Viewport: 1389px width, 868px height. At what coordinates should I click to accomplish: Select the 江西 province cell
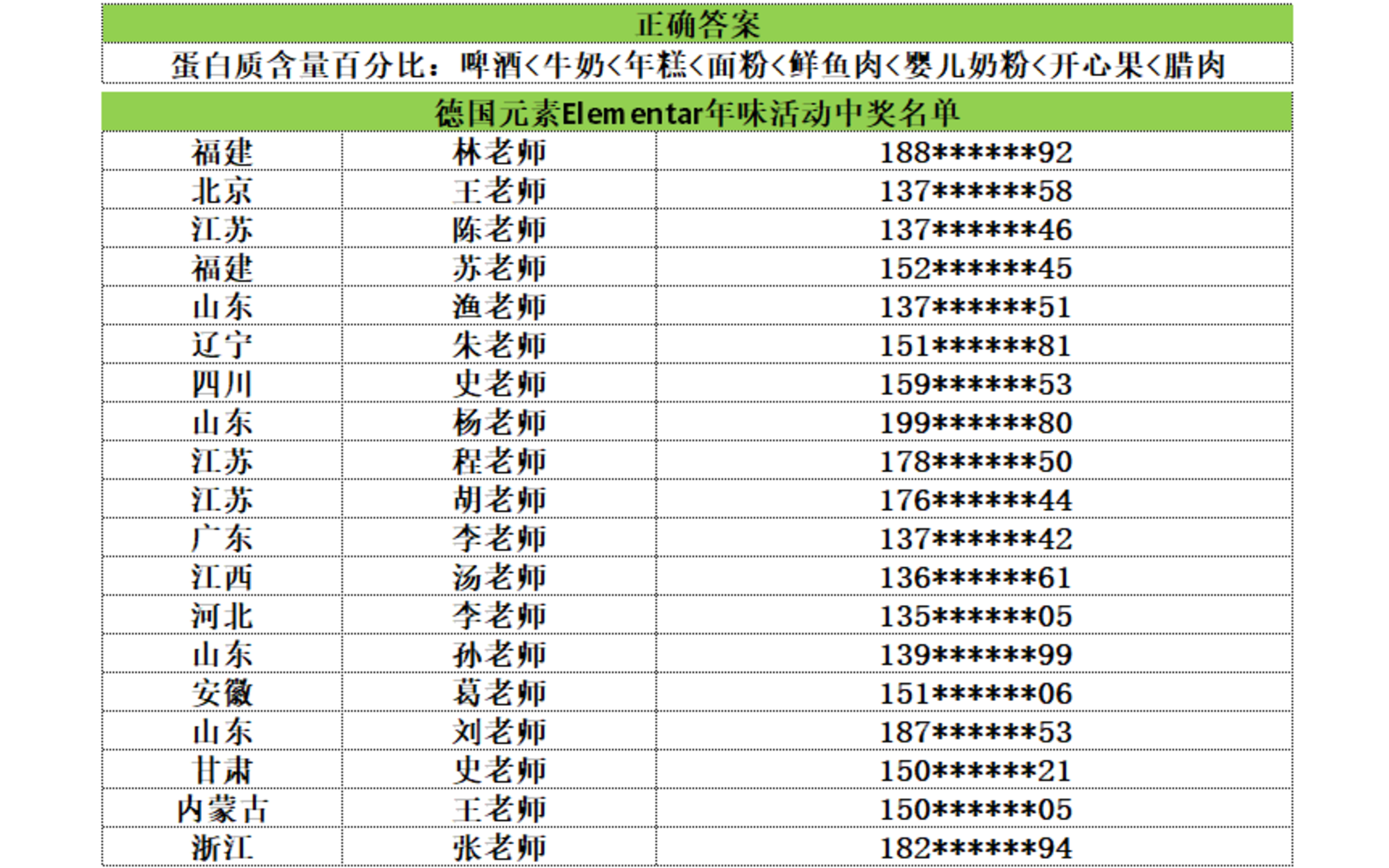point(222,577)
